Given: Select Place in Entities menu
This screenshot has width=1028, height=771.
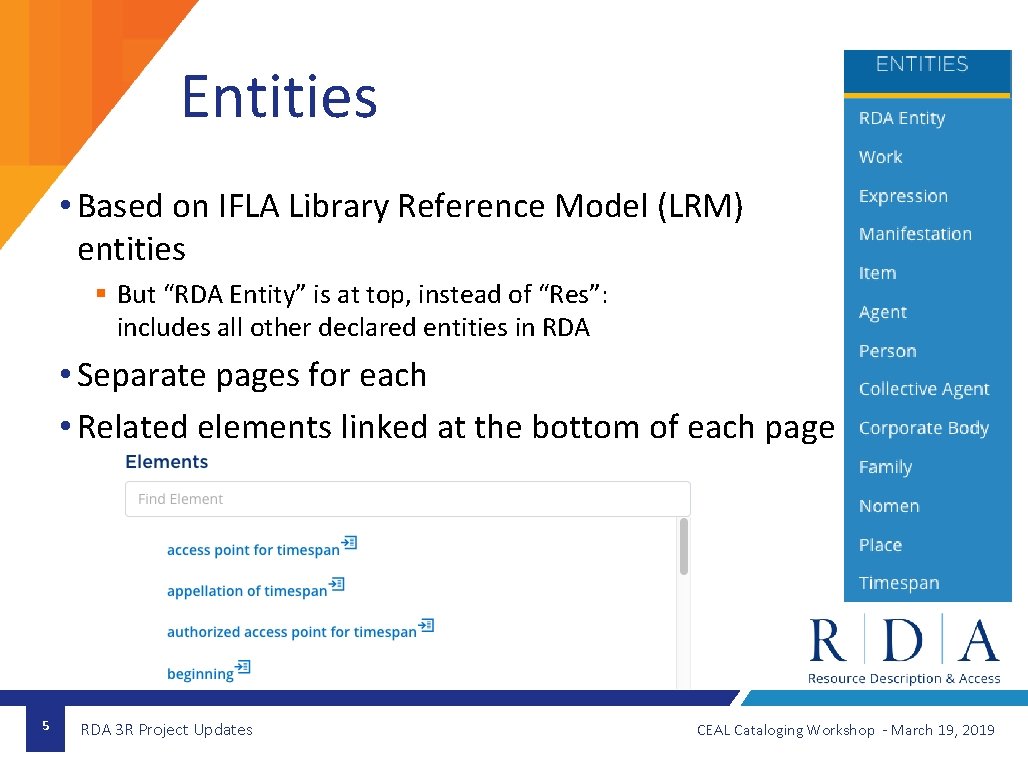Looking at the screenshot, I should (x=880, y=545).
